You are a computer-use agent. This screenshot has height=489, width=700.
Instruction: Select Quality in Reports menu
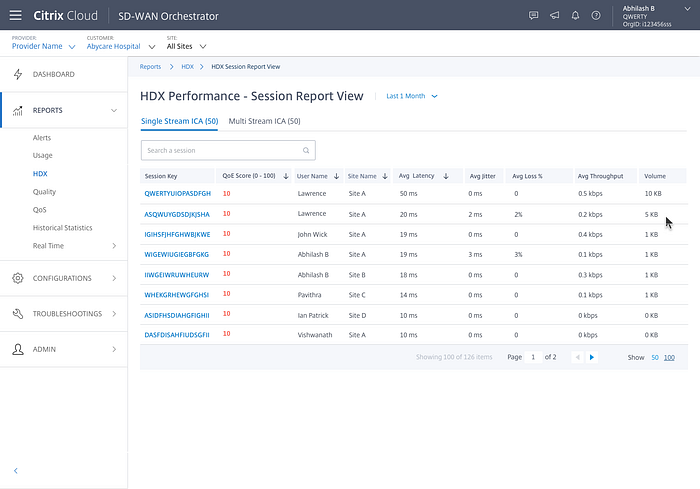point(44,192)
